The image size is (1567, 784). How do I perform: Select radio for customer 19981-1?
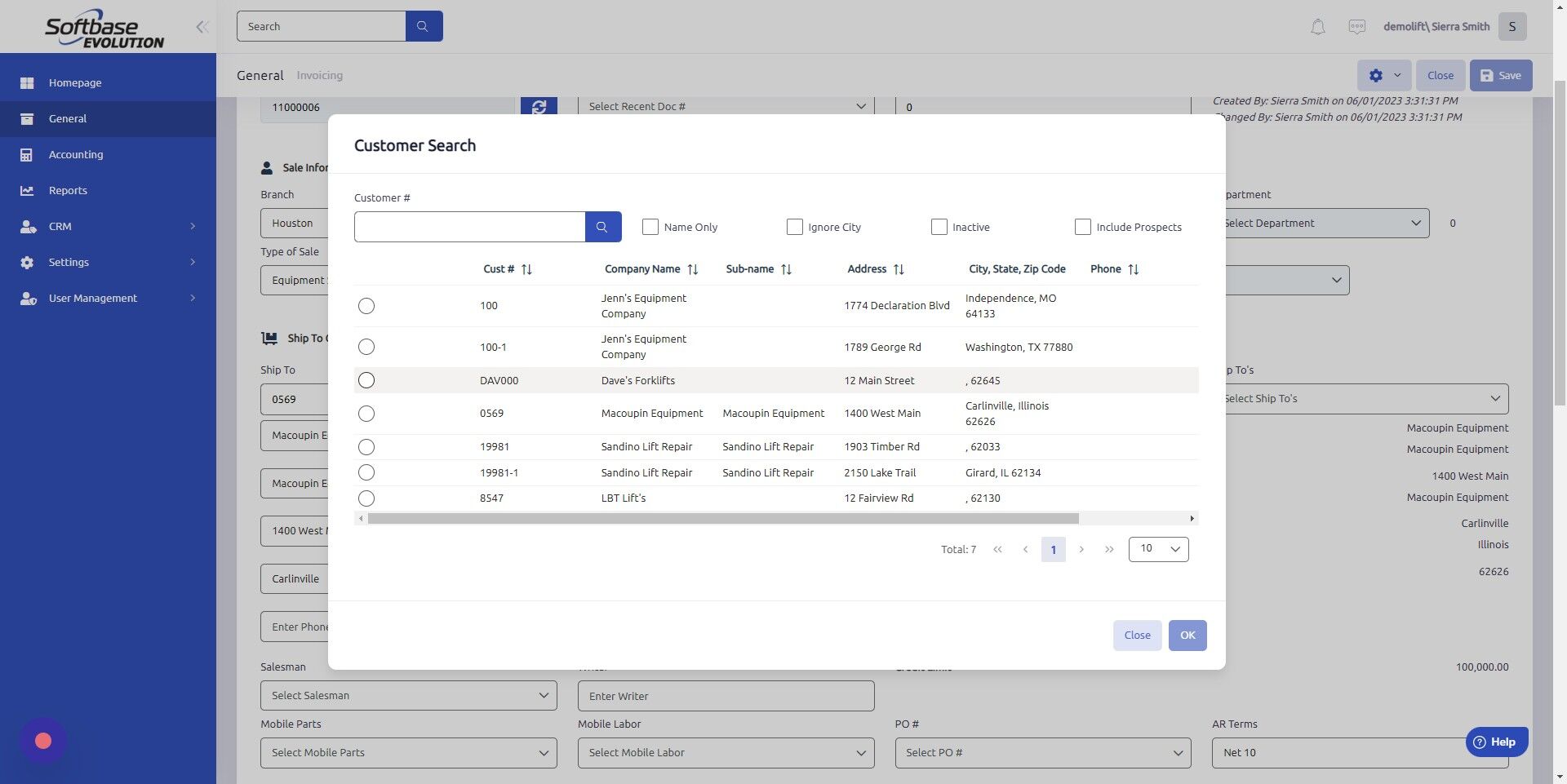tap(366, 472)
